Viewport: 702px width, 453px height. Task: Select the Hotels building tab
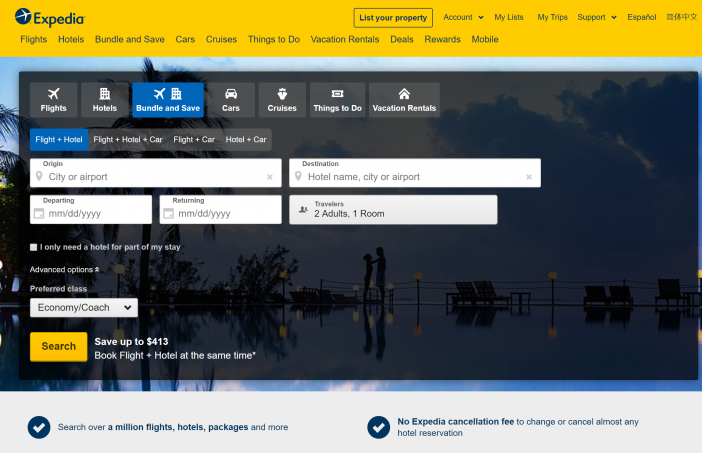point(104,100)
